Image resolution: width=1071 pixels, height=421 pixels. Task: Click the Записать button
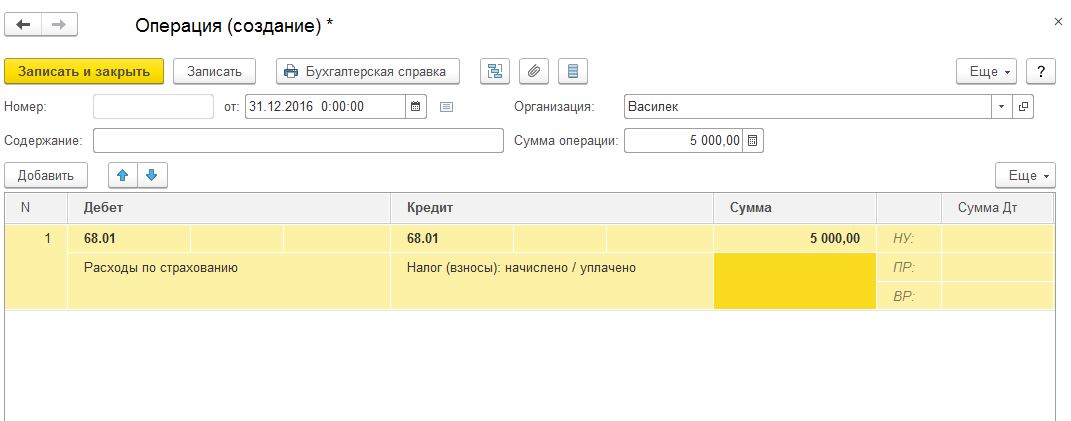click(215, 71)
